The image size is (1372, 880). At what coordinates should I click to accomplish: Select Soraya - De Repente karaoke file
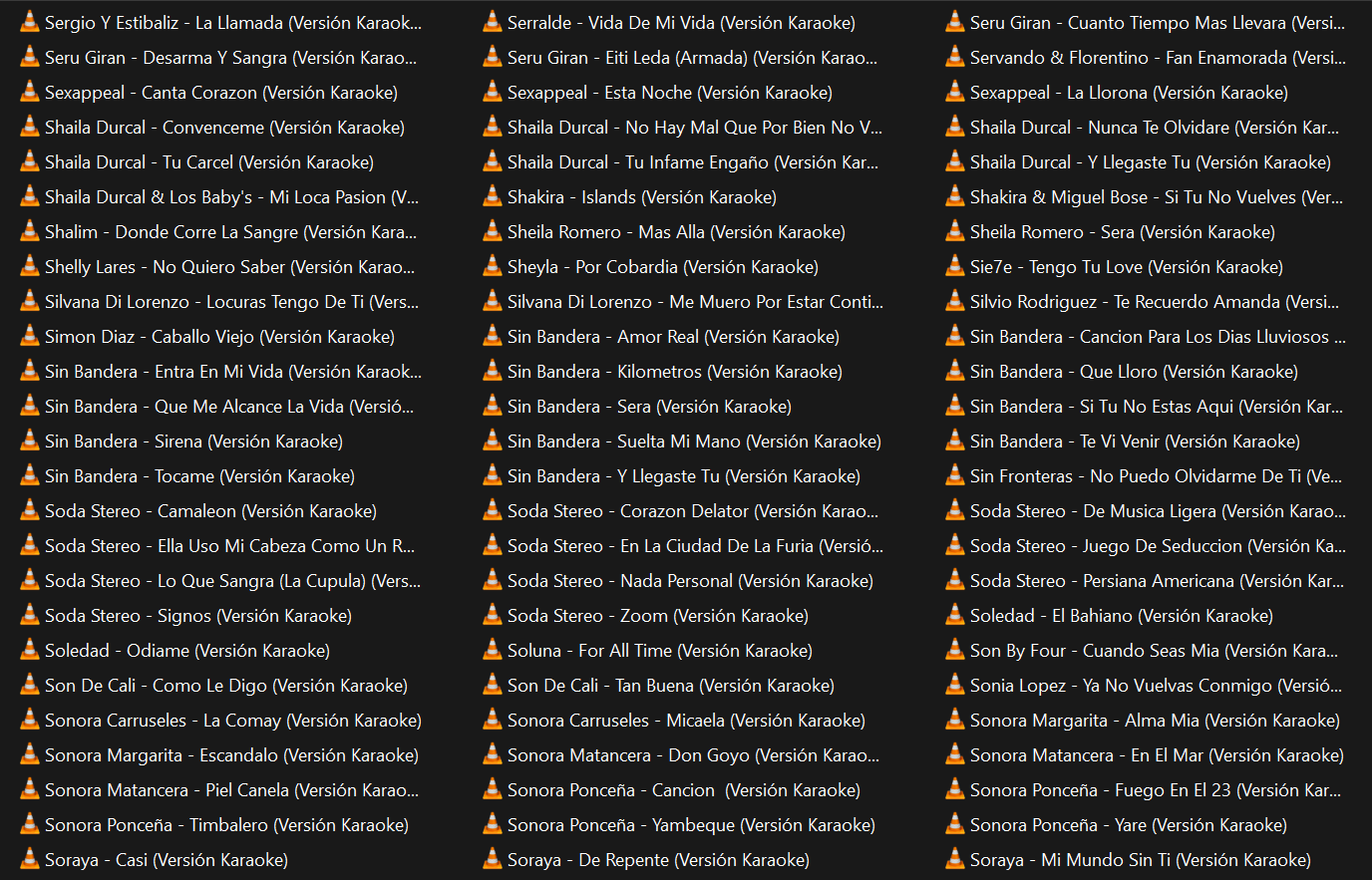658,860
